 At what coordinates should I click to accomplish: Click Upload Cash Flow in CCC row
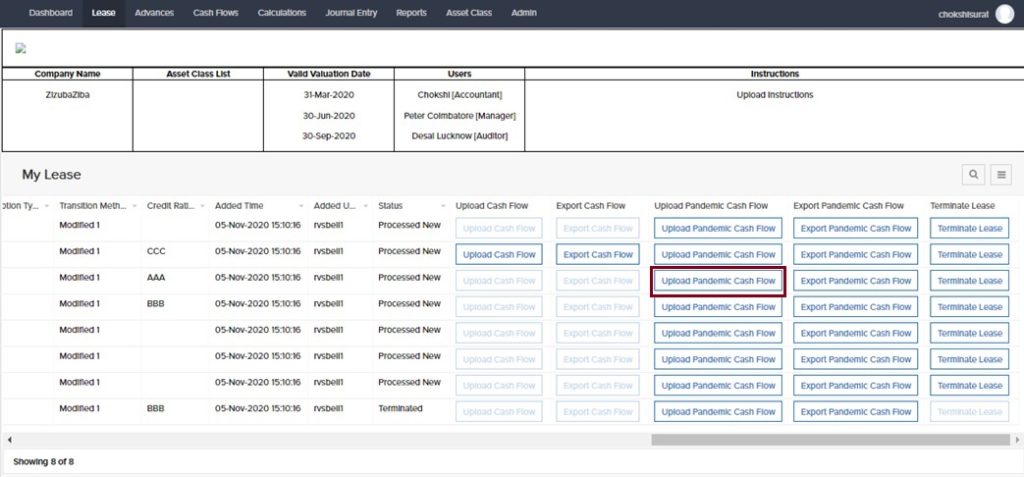pyautogui.click(x=499, y=255)
